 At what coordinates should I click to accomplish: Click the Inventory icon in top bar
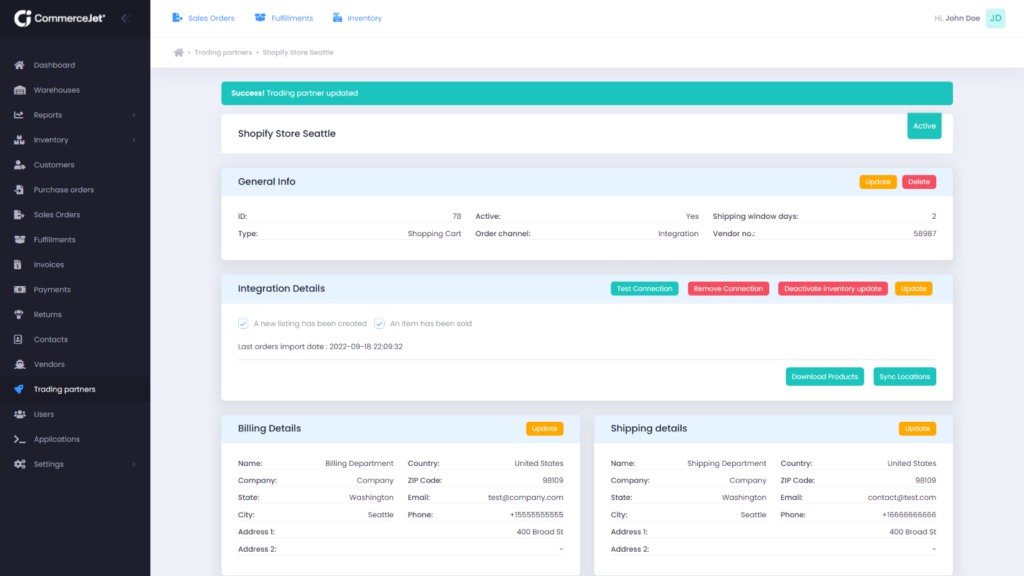337,18
